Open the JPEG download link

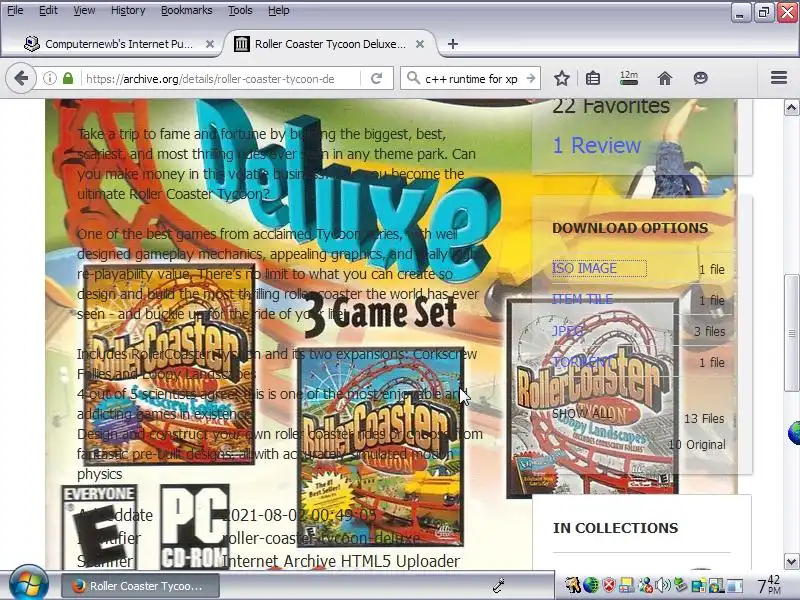tap(567, 331)
